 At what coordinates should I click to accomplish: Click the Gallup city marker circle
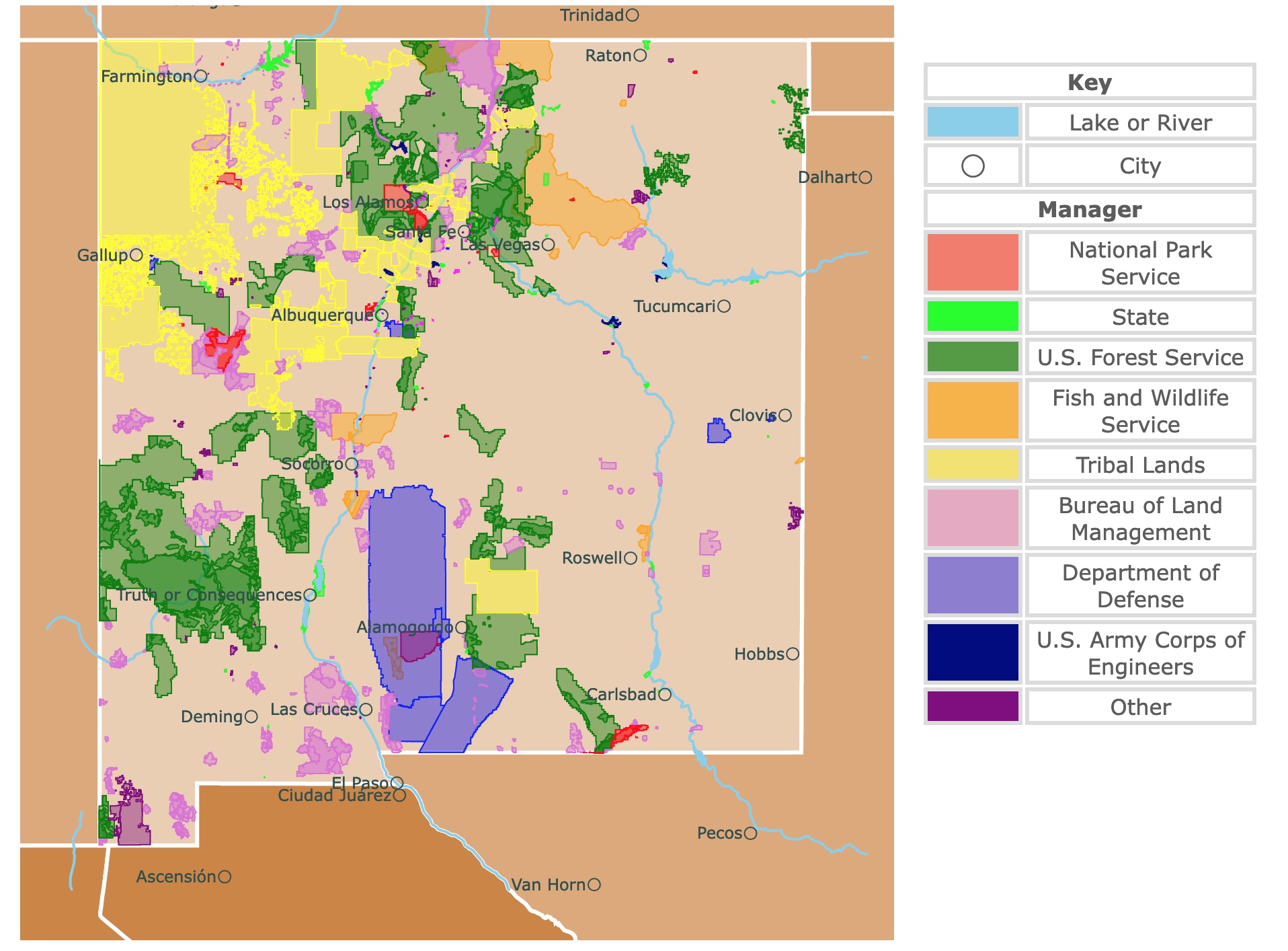point(136,255)
